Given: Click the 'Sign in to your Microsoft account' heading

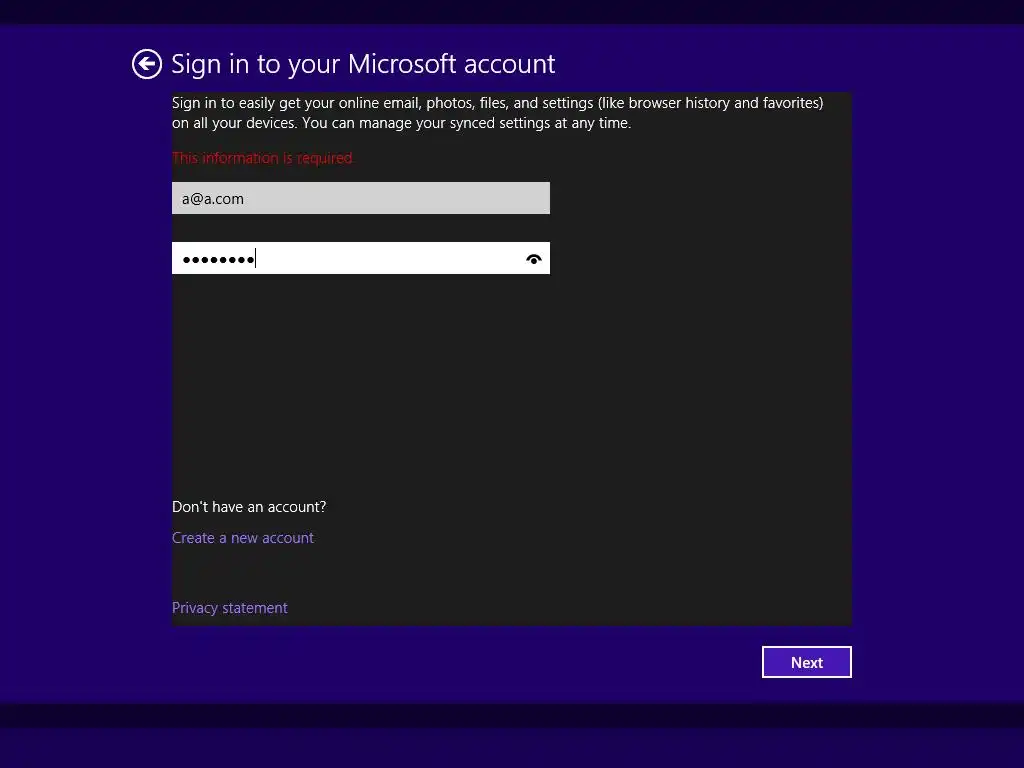Looking at the screenshot, I should tap(363, 64).
